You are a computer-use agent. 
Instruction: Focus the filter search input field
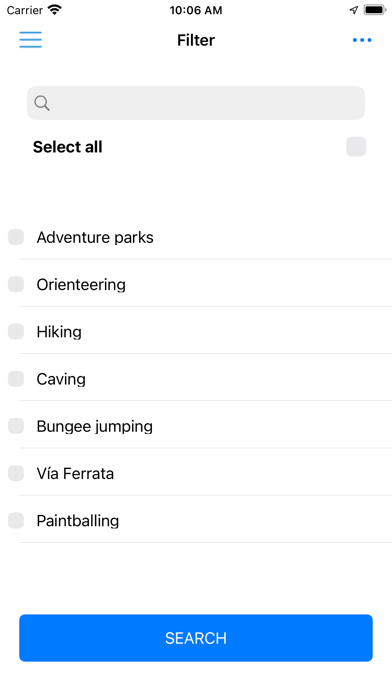tap(196, 103)
